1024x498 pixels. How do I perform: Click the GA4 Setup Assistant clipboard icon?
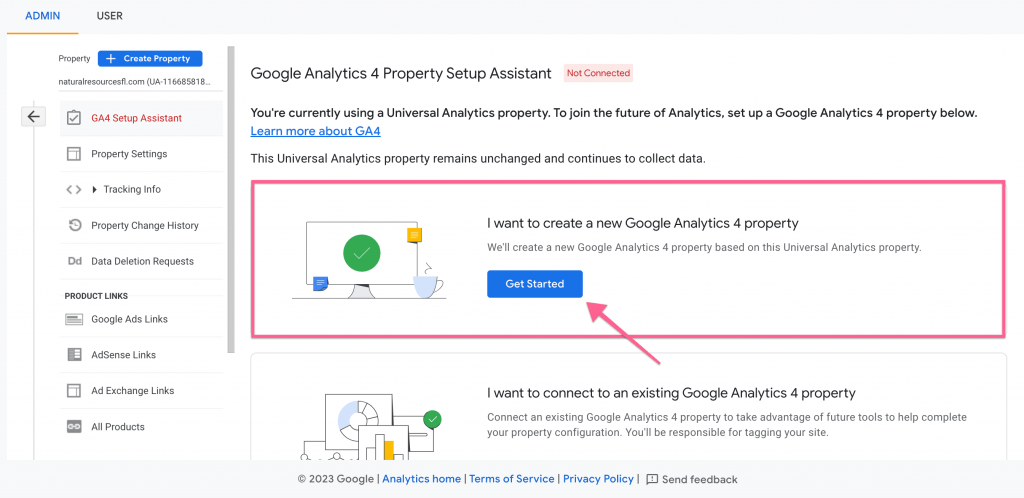74,118
